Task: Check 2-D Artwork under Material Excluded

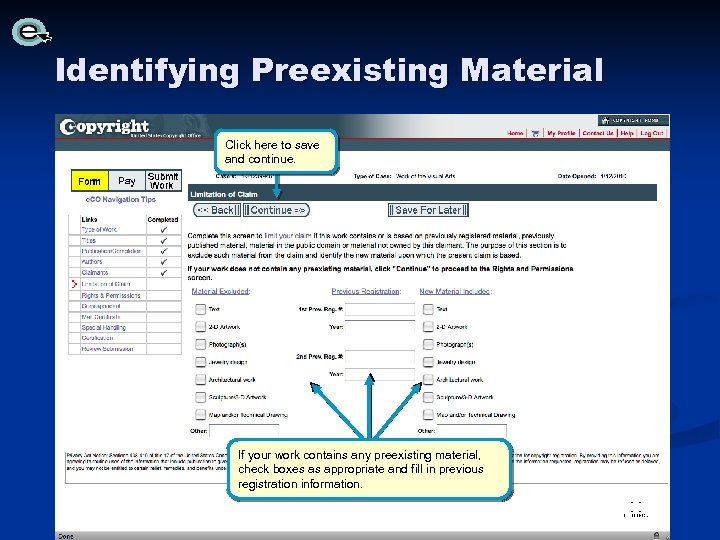Action: click(200, 326)
